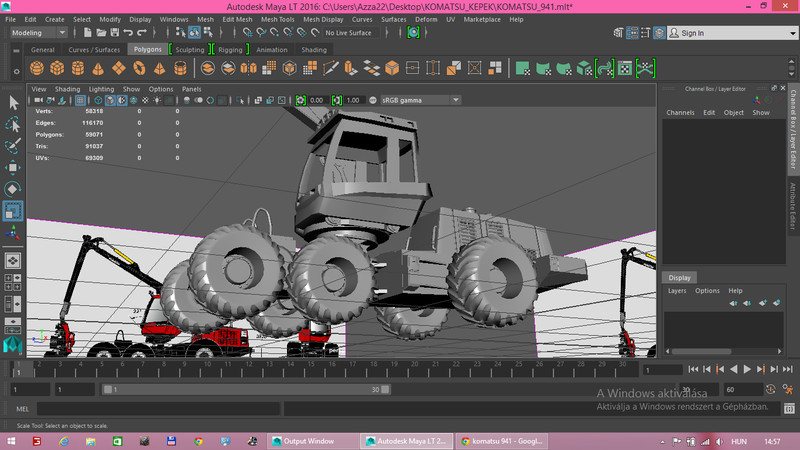
Task: Pick the Lasso select tool
Action: coord(13,124)
